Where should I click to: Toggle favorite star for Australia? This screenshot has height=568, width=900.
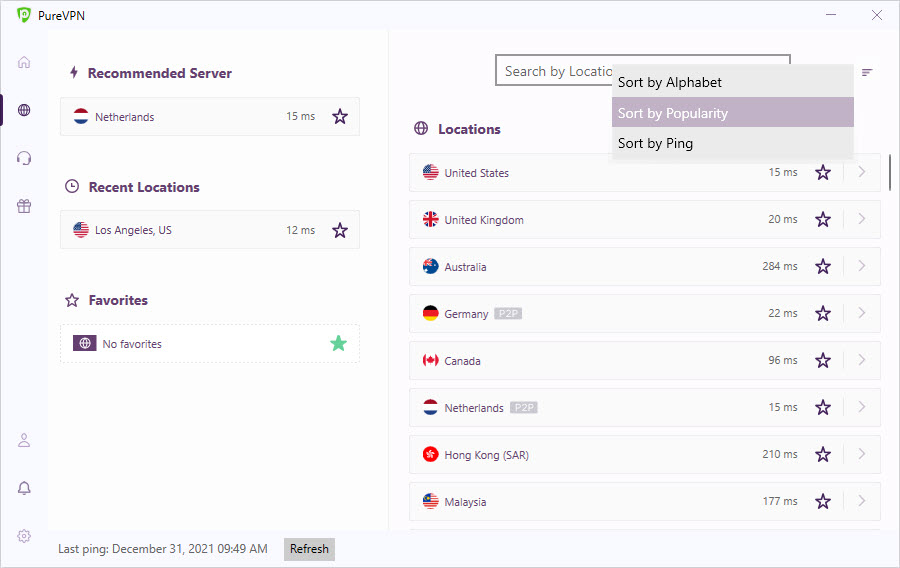point(823,266)
